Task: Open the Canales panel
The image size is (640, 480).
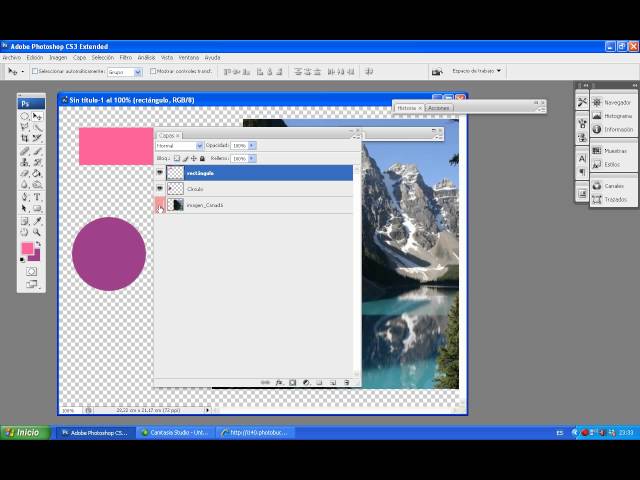Action: pos(612,186)
